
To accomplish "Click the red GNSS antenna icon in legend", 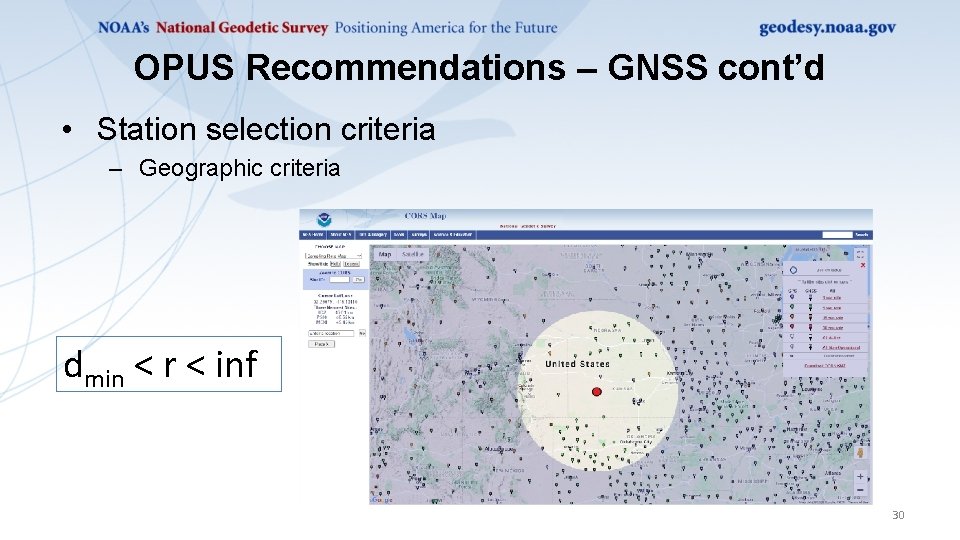I will (x=810, y=317).
